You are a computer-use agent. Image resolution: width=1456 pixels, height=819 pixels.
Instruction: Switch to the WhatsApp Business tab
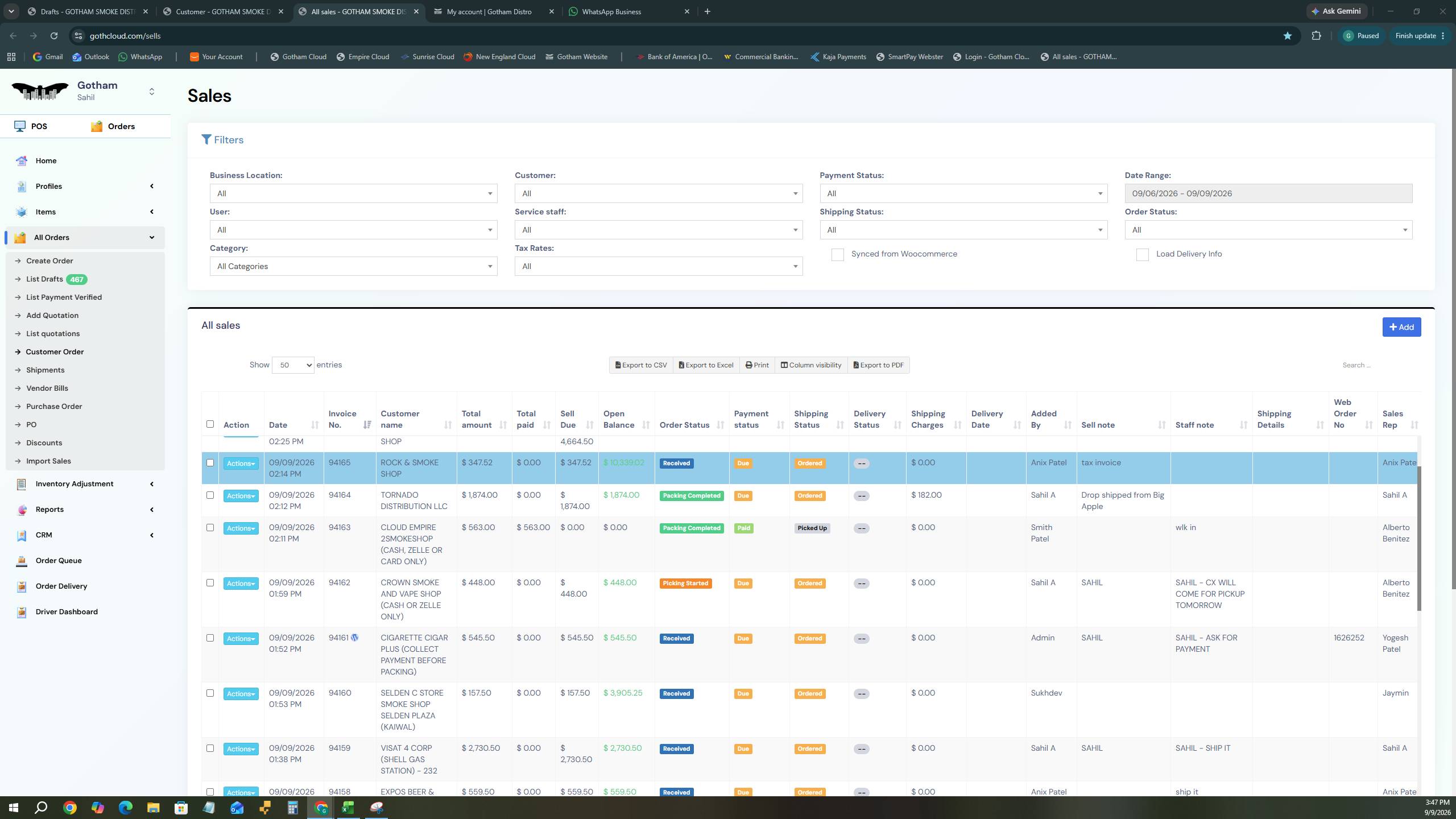[x=630, y=11]
